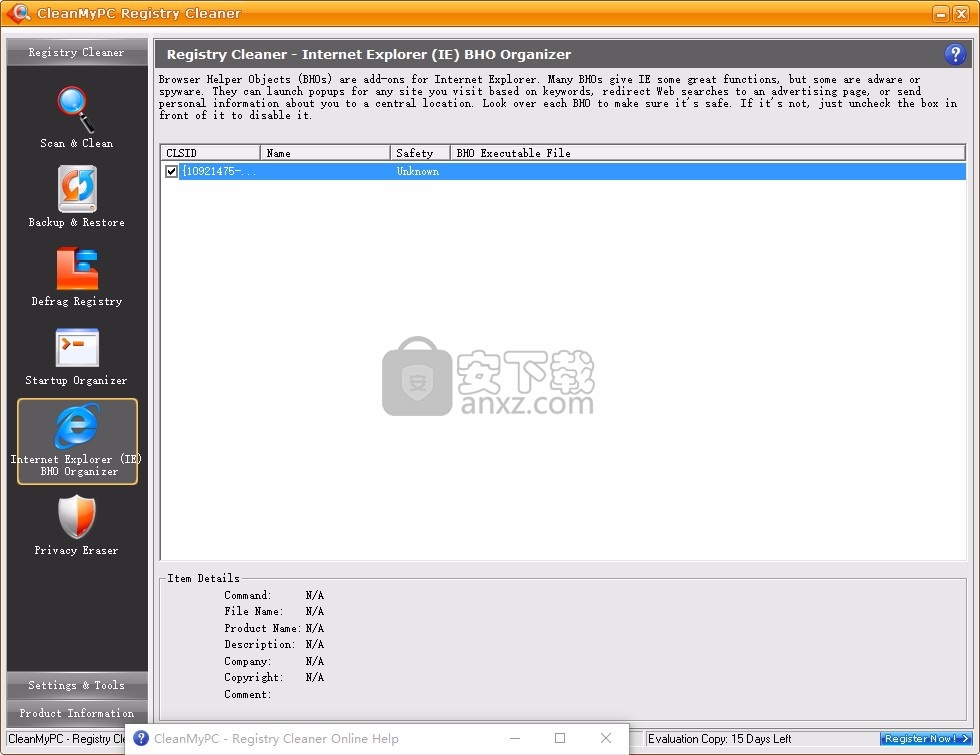The width and height of the screenshot is (980, 755).
Task: Open the Startup Organizer
Action: pos(76,356)
